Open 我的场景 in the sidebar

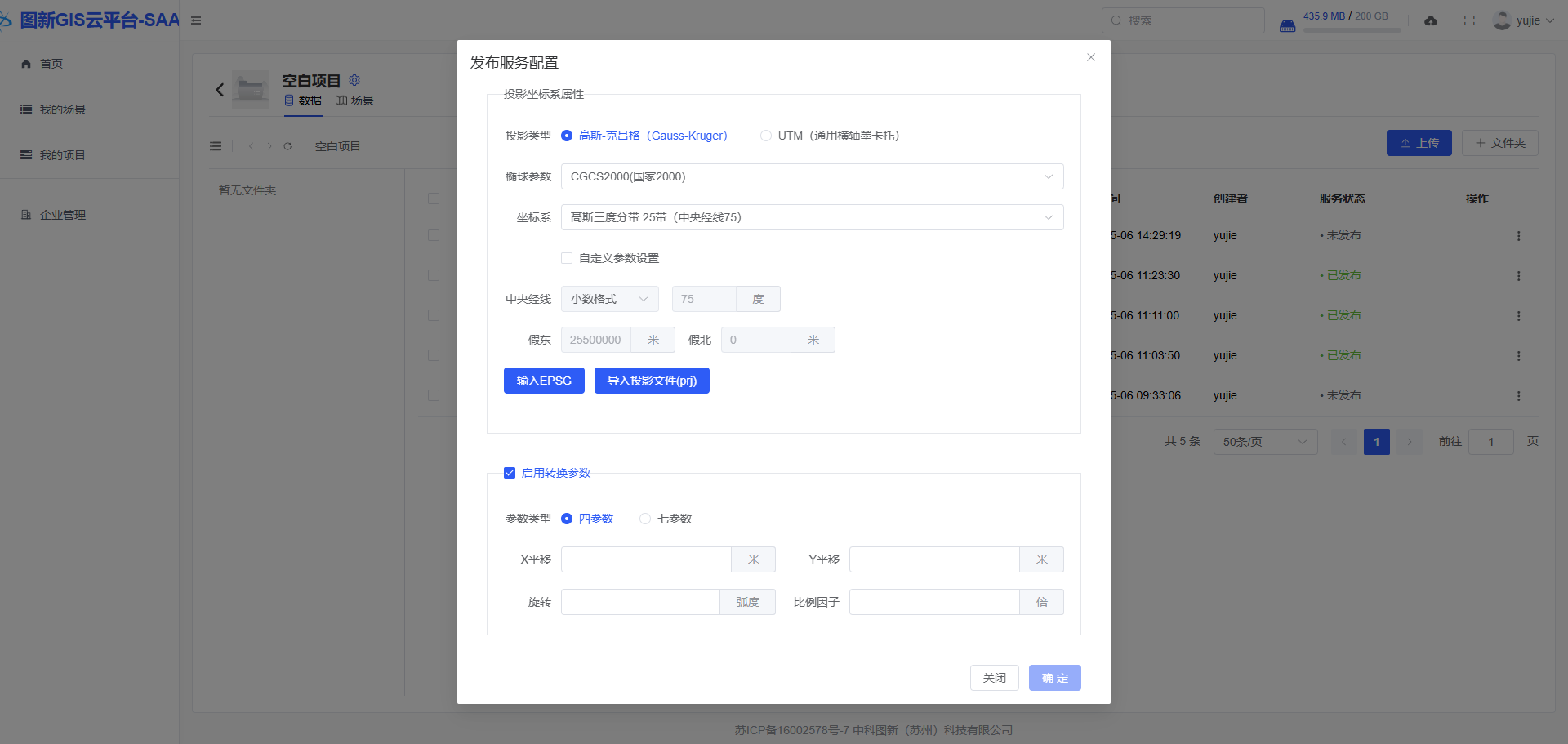tap(62, 109)
